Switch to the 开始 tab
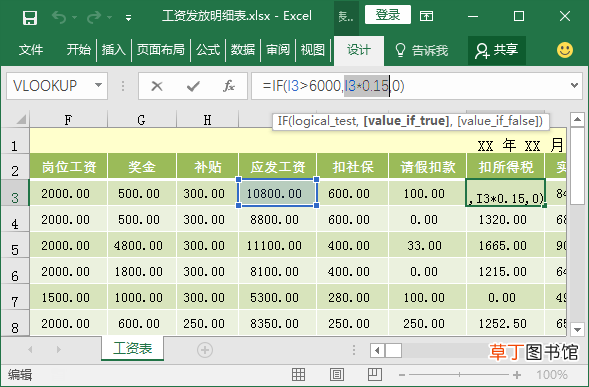Screen dimensions: 589x387 pos(79,50)
